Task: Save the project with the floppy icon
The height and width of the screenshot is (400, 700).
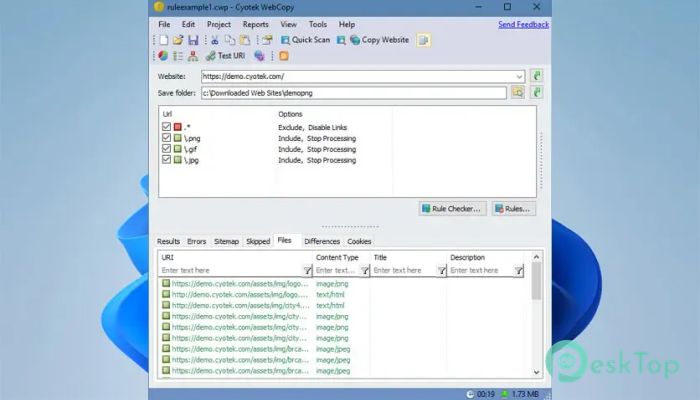Action: point(193,40)
